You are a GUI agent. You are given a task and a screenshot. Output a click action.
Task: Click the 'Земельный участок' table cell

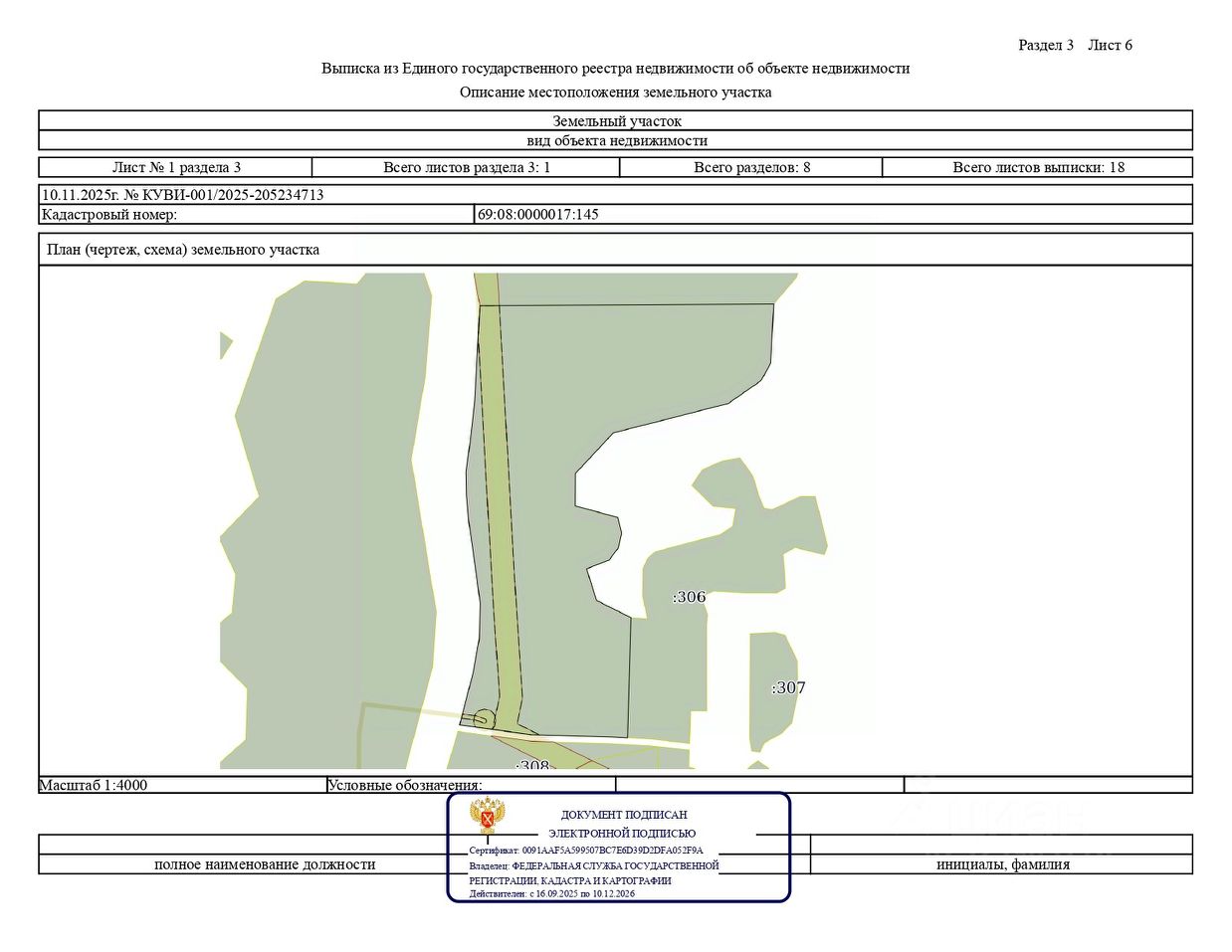pyautogui.click(x=616, y=120)
